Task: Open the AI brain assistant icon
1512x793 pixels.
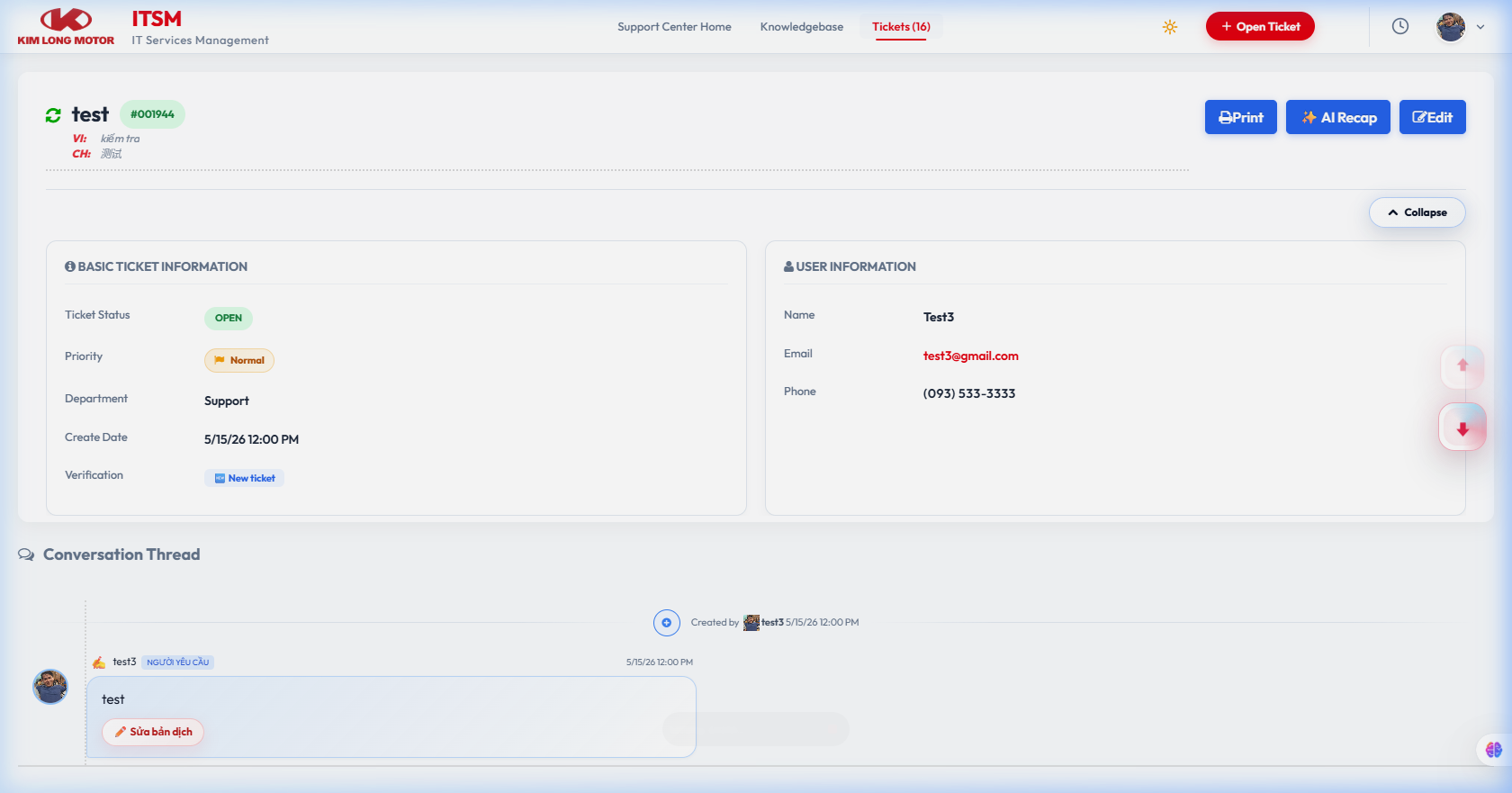Action: (x=1494, y=749)
